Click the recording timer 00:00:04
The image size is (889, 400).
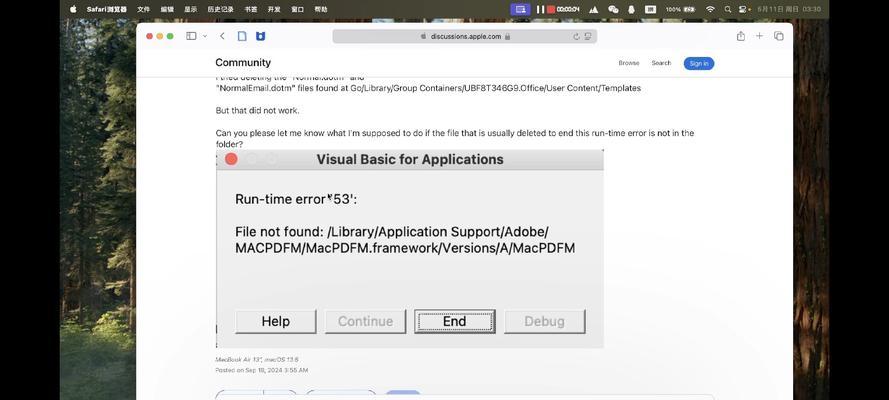point(568,10)
